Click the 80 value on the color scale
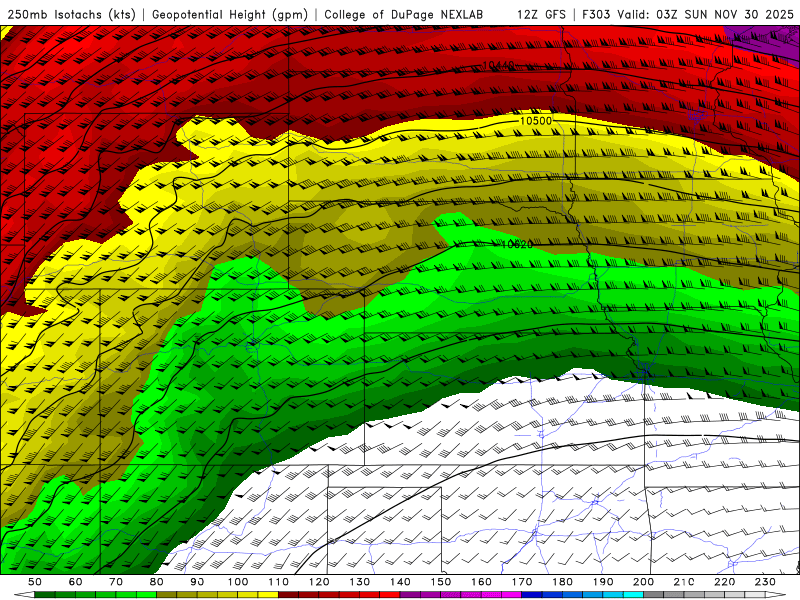Viewport: 800px width, 600px height. coord(157,582)
